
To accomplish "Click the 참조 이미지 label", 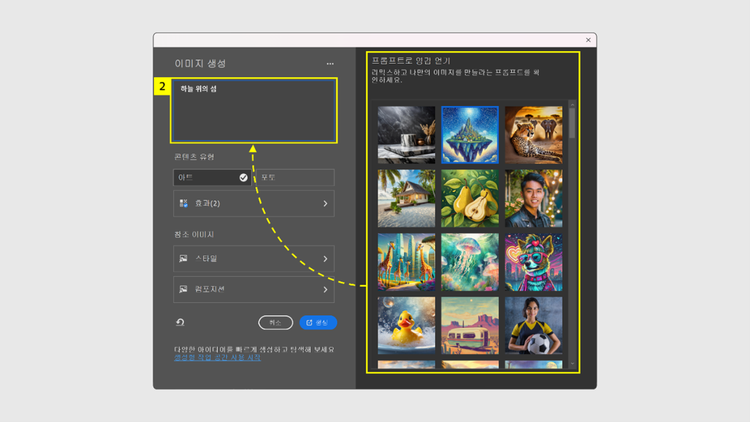I will 194,234.
